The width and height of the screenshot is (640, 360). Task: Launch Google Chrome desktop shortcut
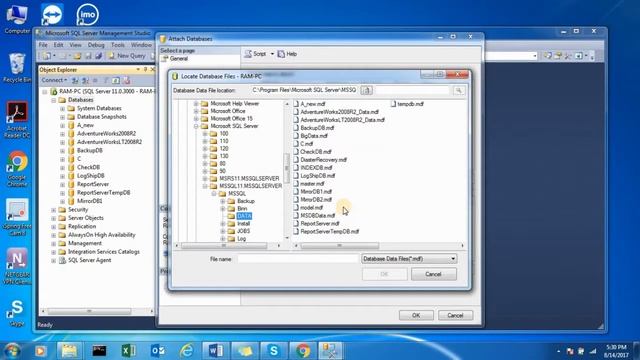tap(17, 169)
